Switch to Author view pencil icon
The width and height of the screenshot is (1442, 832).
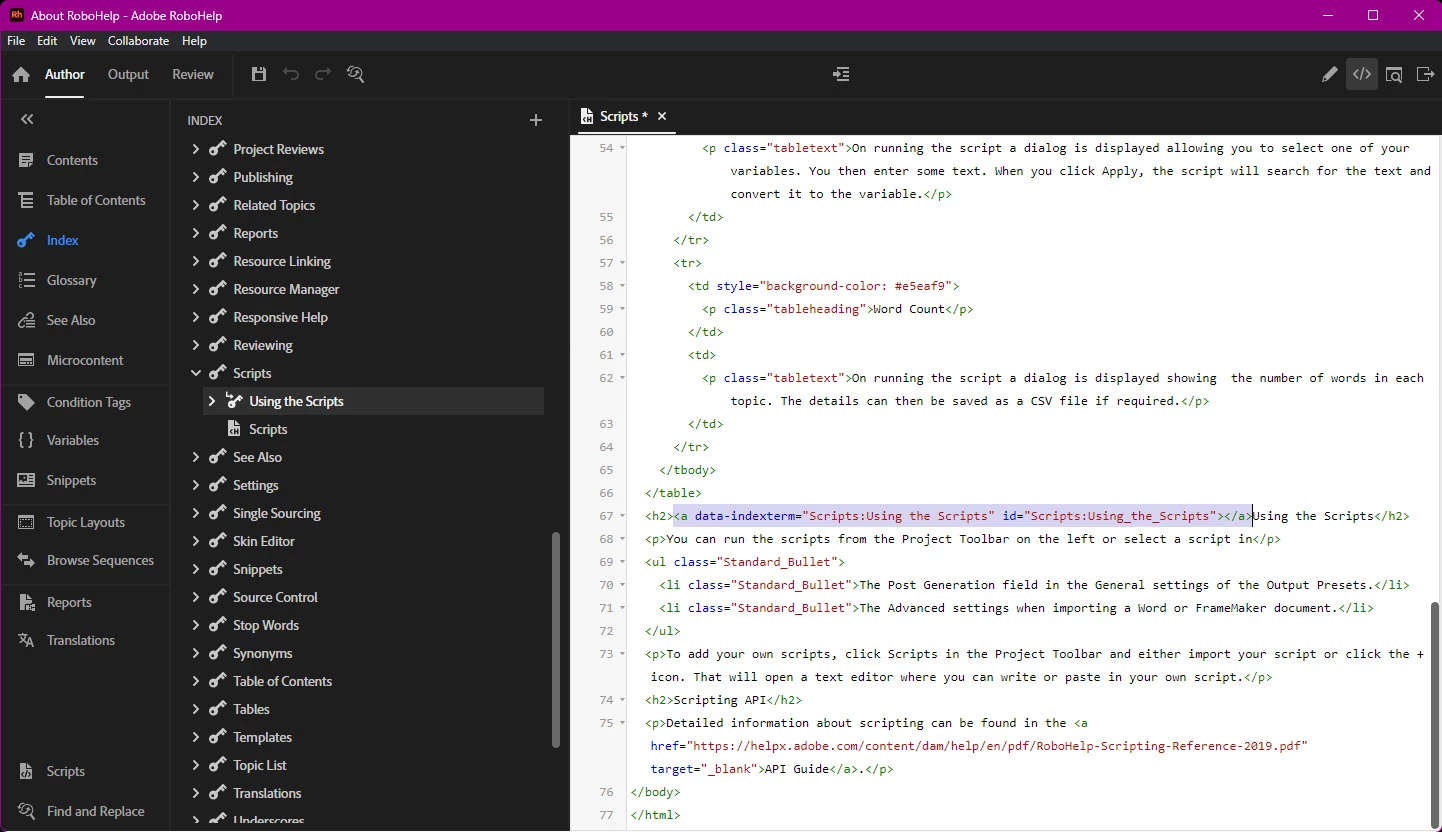[1329, 74]
